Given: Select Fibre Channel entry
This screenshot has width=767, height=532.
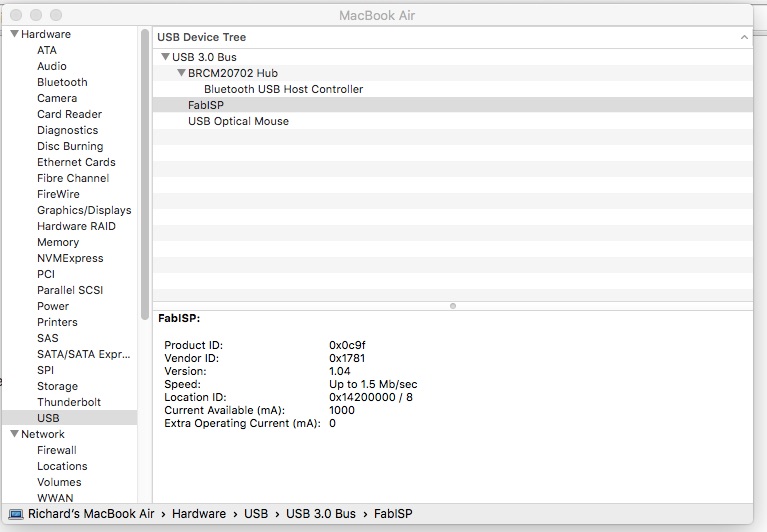Looking at the screenshot, I should (73, 178).
